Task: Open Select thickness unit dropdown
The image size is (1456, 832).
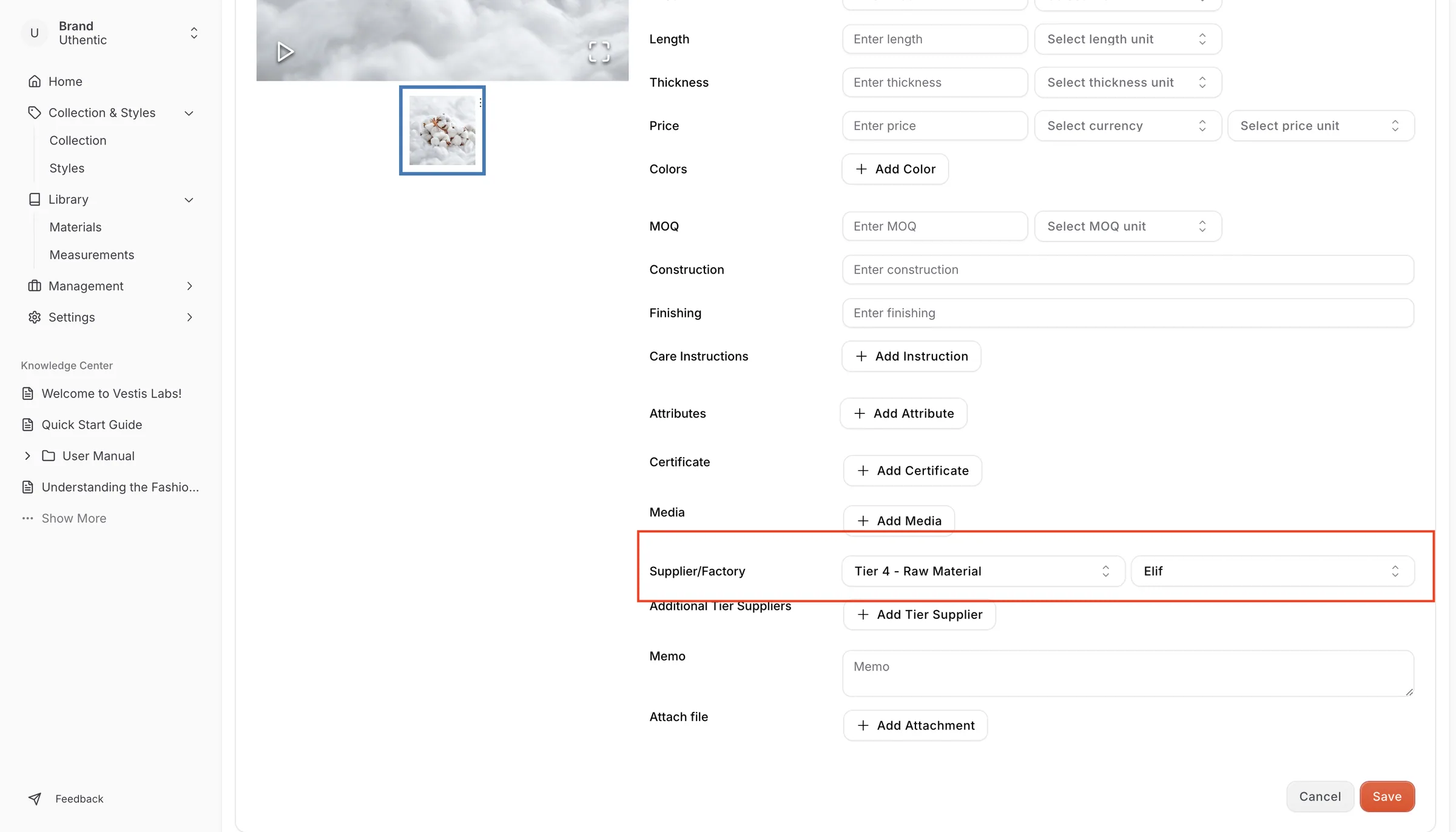Action: click(1128, 83)
